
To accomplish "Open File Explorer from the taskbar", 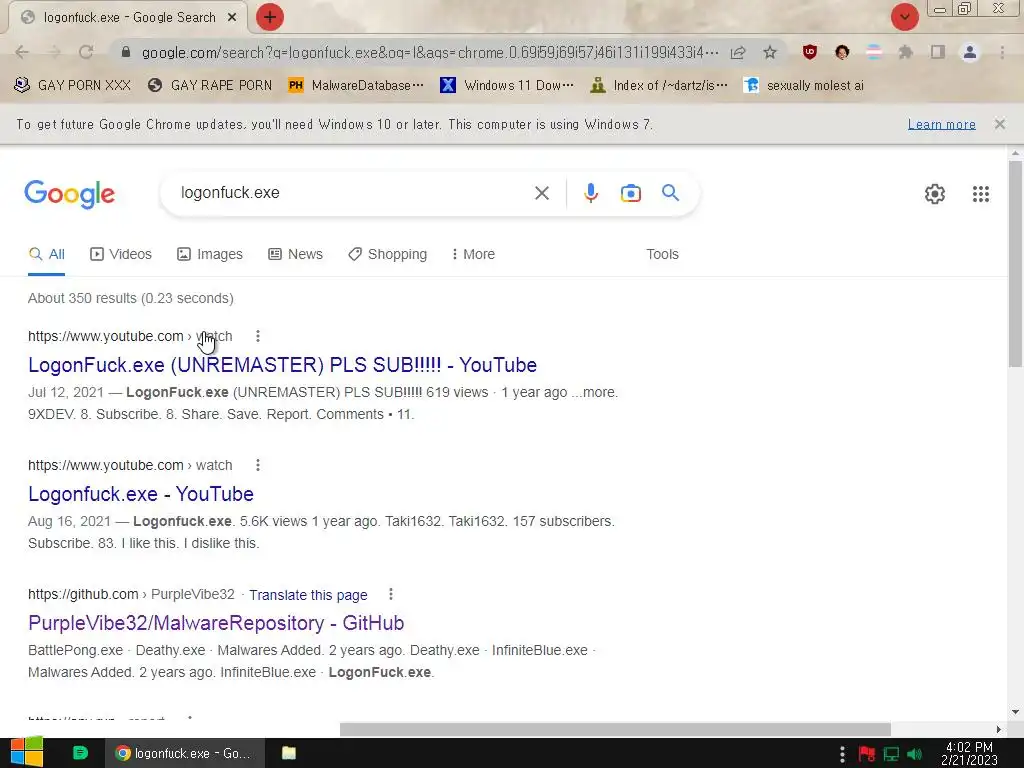I will [x=289, y=753].
